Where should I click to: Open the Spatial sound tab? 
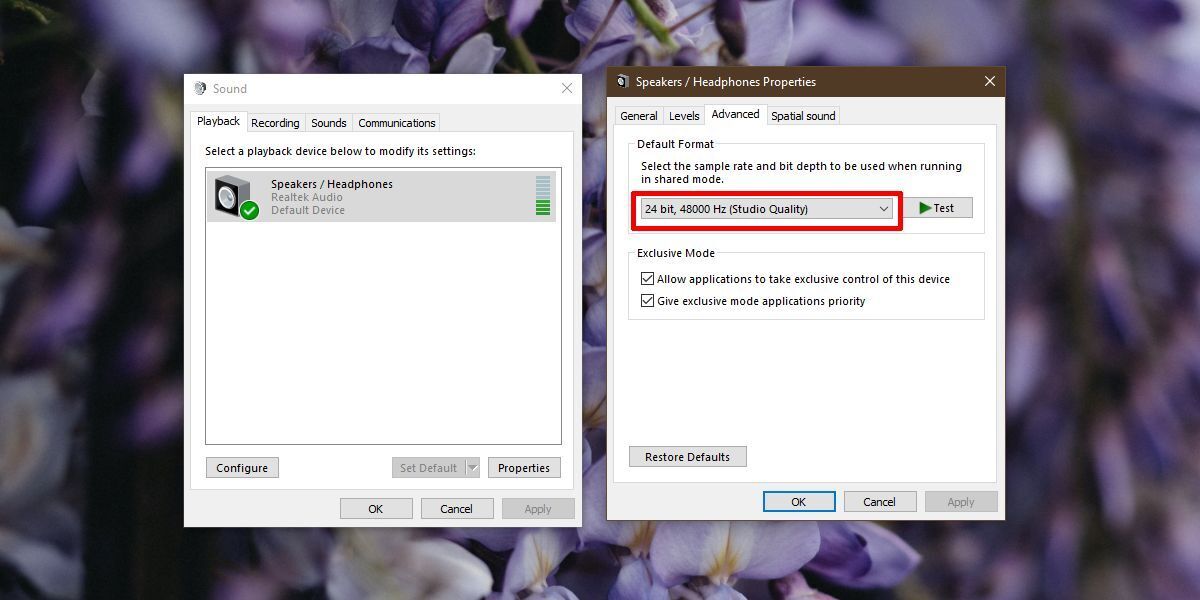803,115
